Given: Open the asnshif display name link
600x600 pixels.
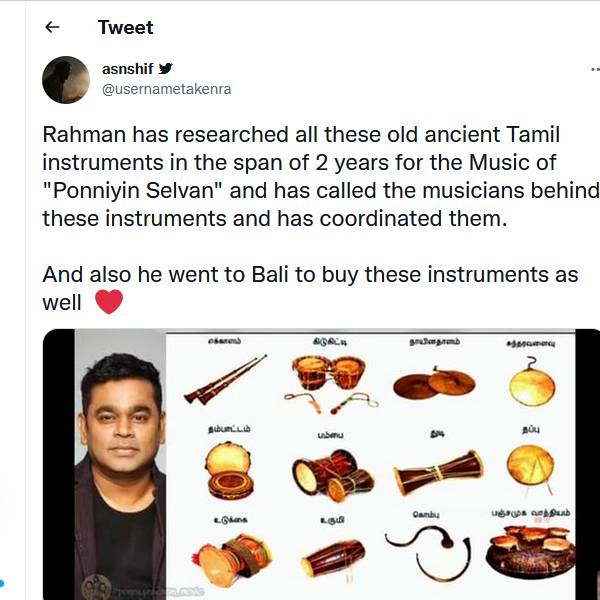Looking at the screenshot, I should pyautogui.click(x=128, y=69).
